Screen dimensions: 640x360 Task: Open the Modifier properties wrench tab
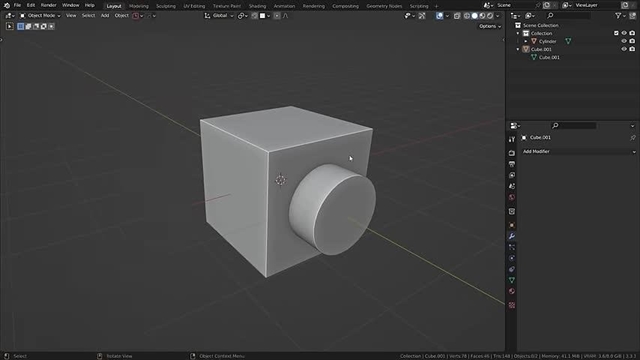tap(511, 236)
